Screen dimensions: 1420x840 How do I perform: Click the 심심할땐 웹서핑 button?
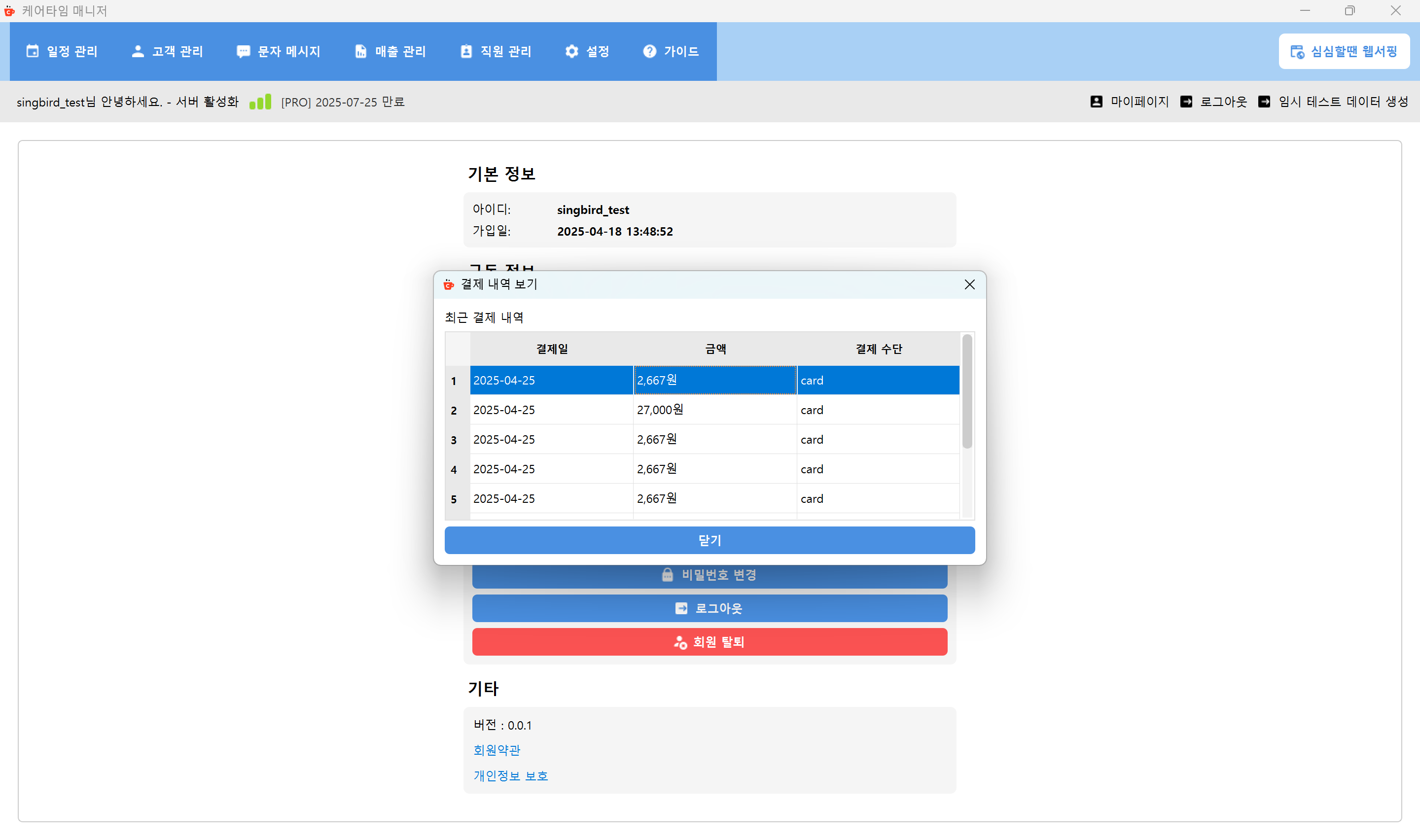1344,51
